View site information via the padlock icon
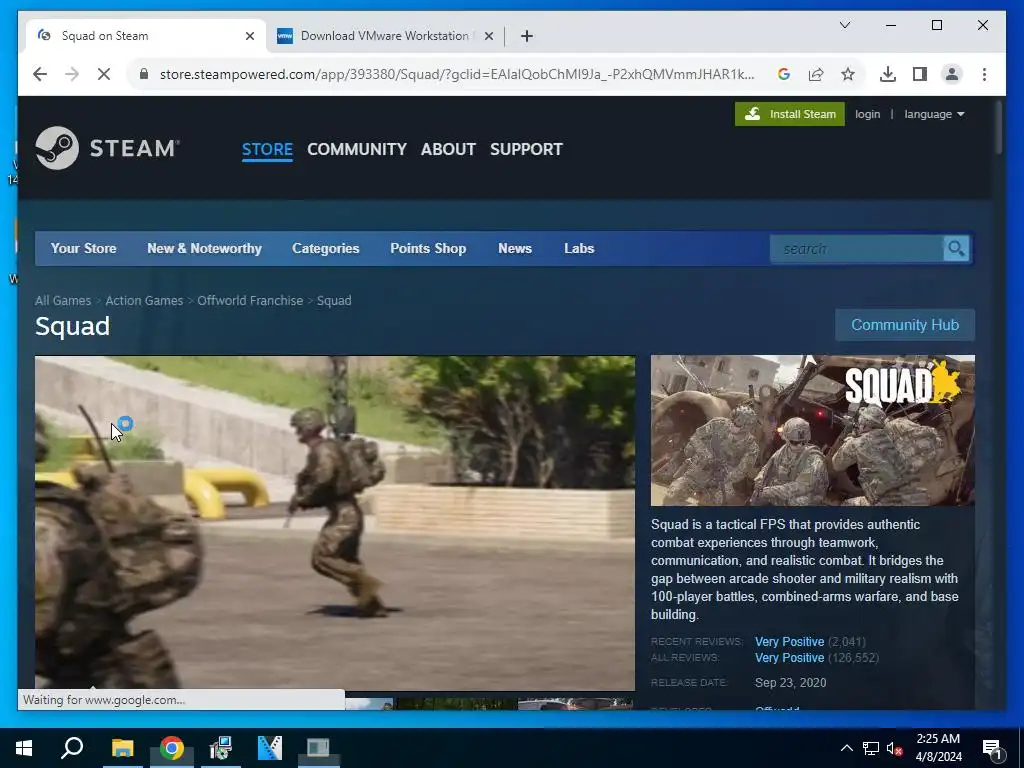 click(x=144, y=74)
